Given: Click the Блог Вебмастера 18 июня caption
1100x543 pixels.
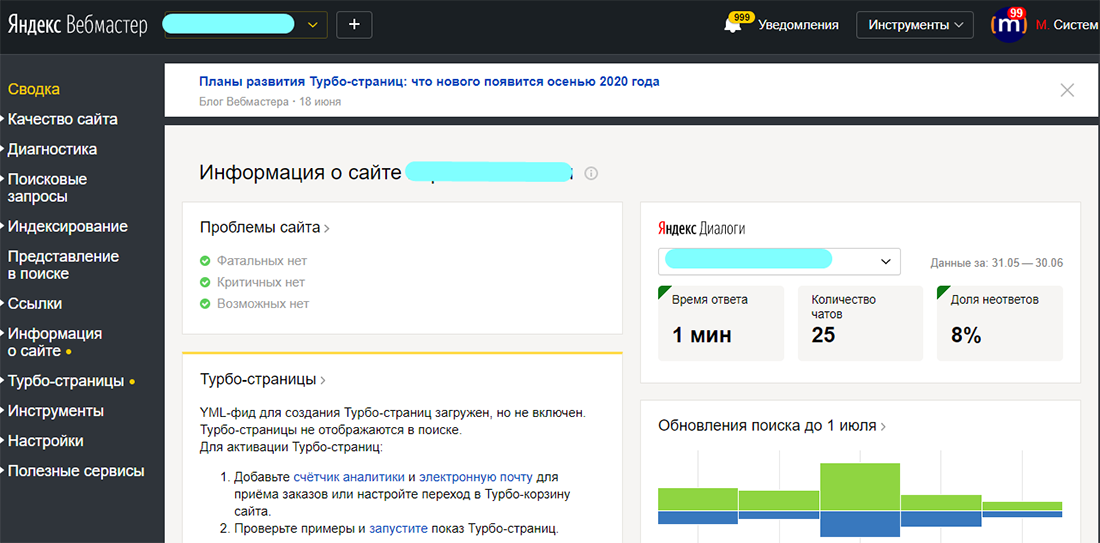Looking at the screenshot, I should [270, 102].
